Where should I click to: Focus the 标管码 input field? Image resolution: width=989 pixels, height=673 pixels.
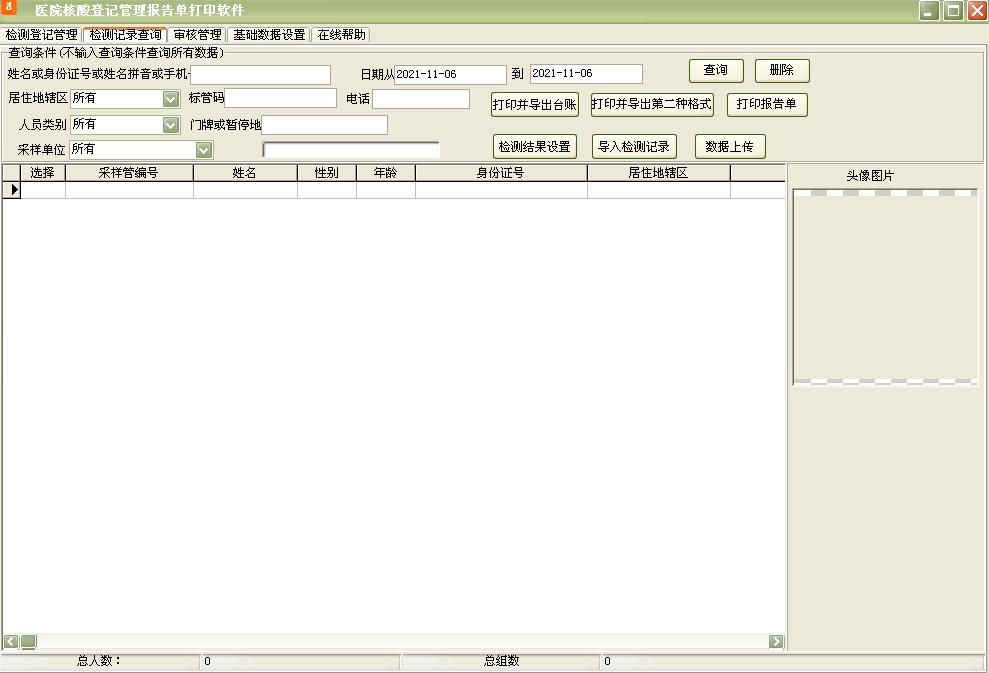click(281, 98)
